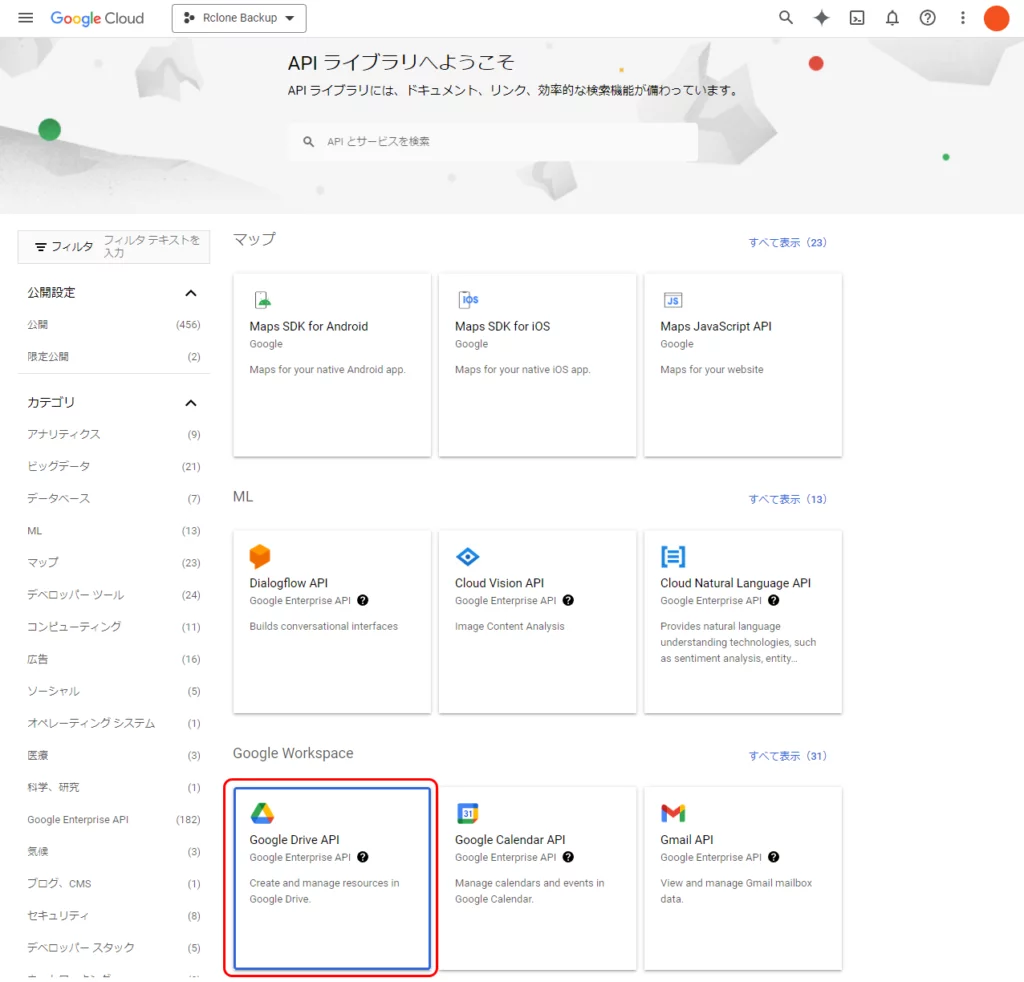
Task: Select the マップ category in sidebar
Action: pos(114,563)
